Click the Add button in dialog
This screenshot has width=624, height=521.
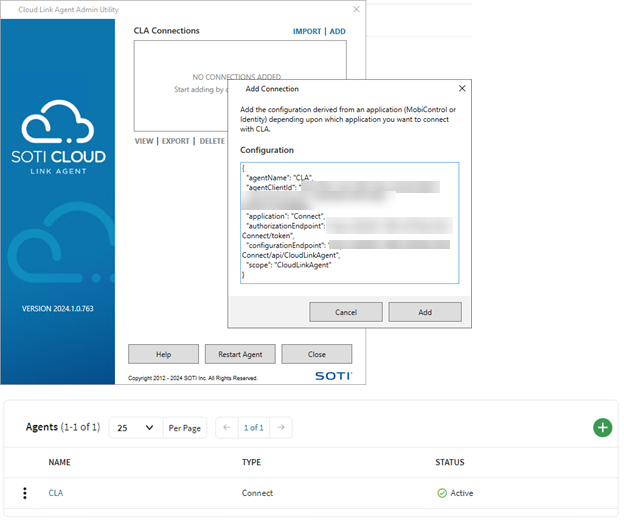pos(424,312)
